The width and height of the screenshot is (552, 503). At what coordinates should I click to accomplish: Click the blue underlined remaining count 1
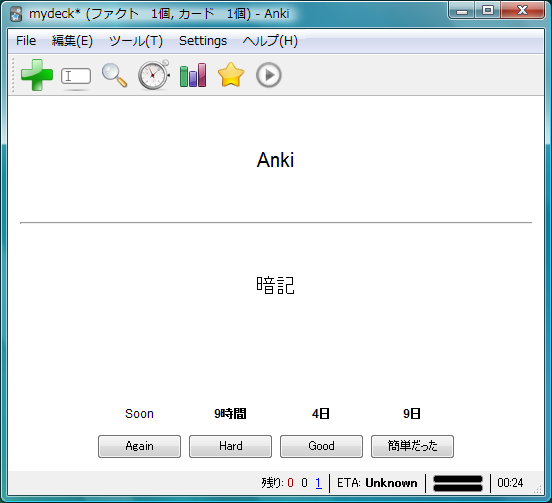click(x=319, y=483)
